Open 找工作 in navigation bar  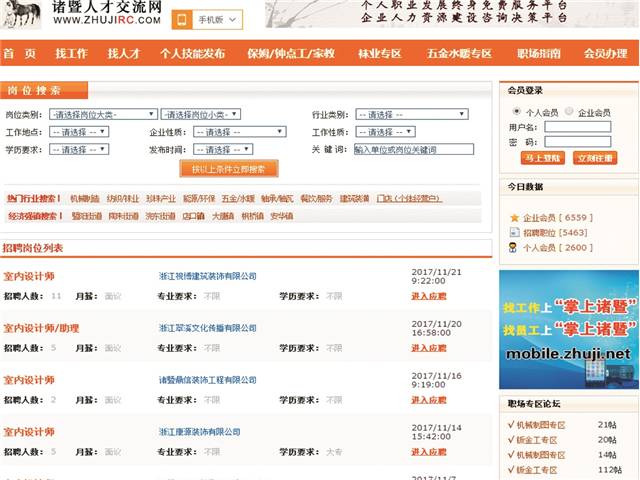(71, 53)
